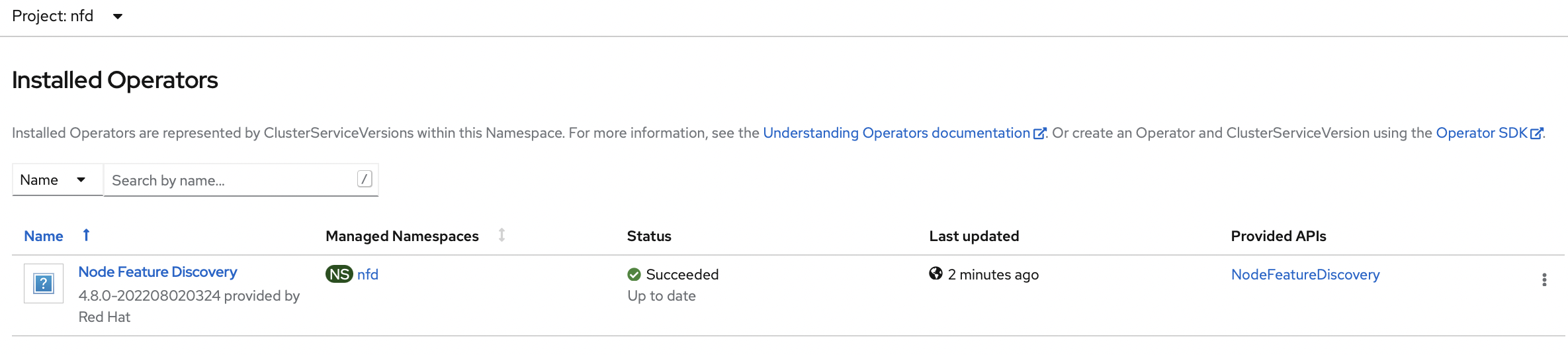The width and height of the screenshot is (1568, 355).
Task: Open the kebab actions menu for the operator
Action: [x=1544, y=279]
